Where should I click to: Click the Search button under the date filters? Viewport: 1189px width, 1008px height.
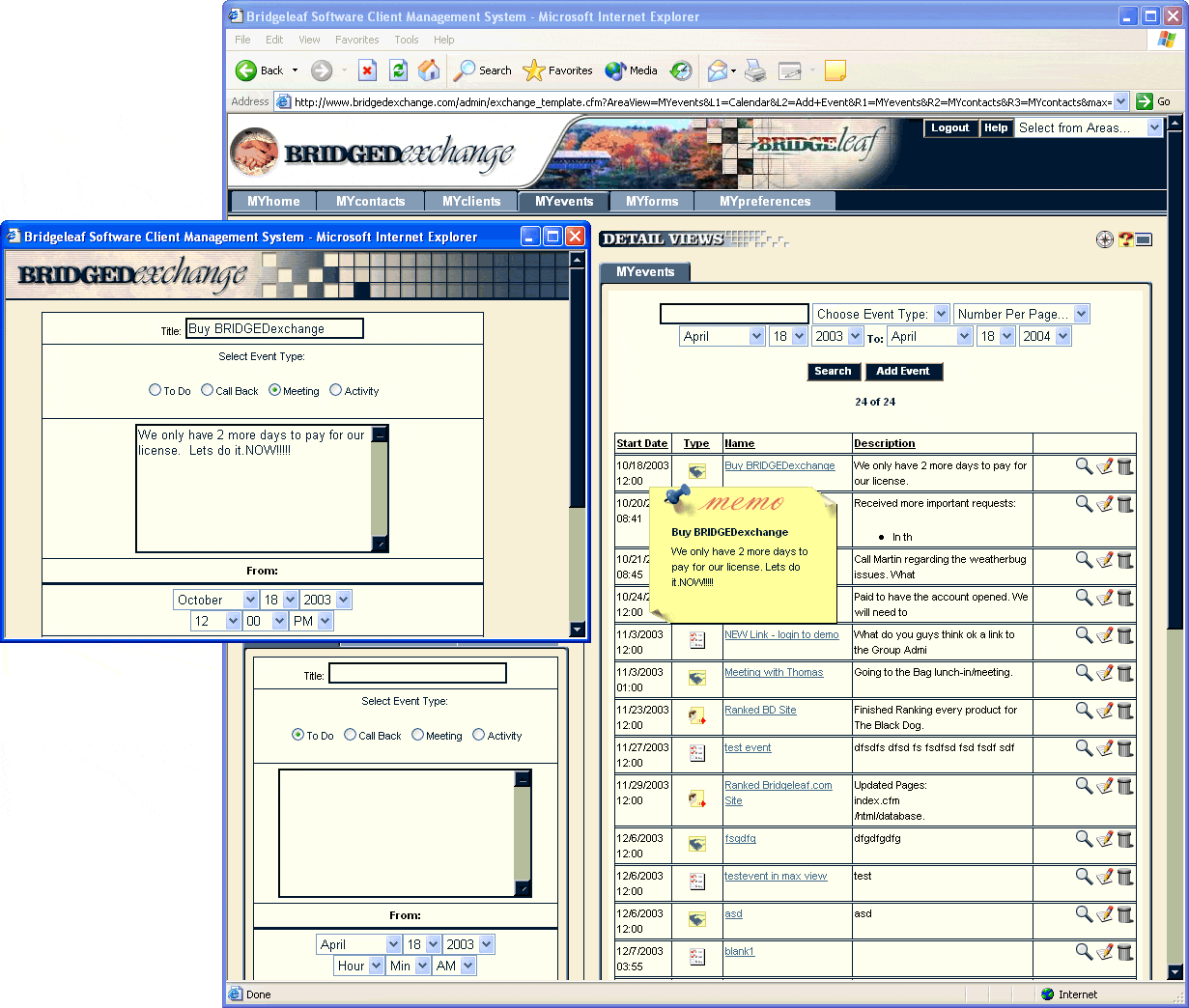pos(833,372)
